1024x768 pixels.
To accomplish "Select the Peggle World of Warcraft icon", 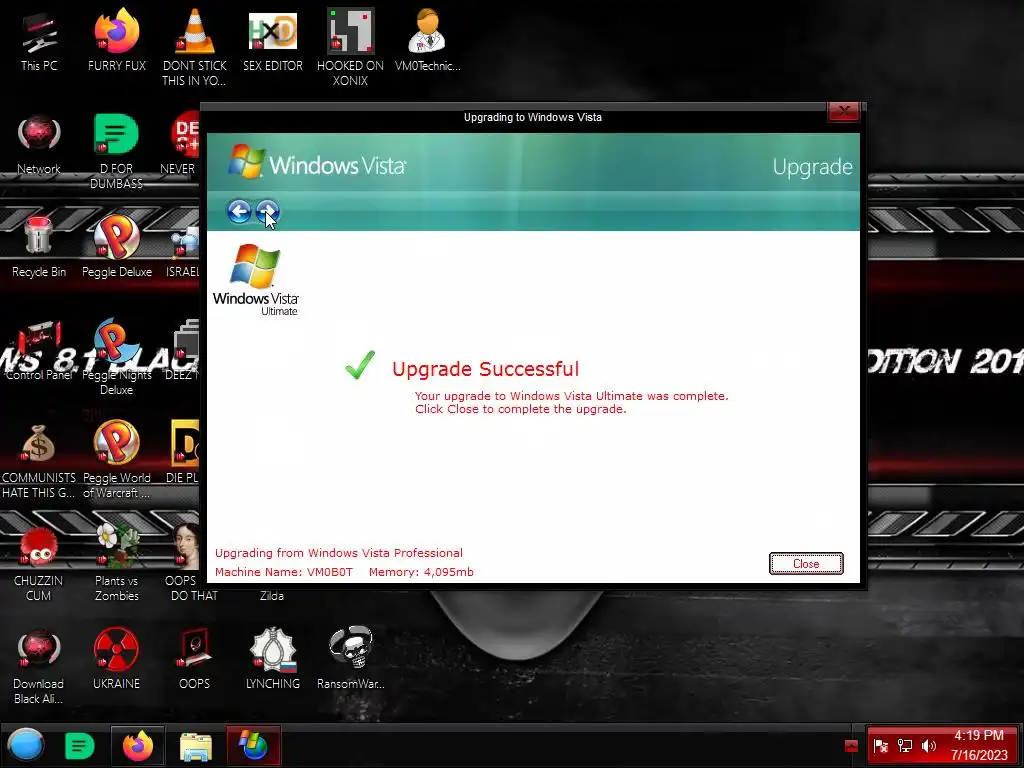I will click(x=116, y=460).
